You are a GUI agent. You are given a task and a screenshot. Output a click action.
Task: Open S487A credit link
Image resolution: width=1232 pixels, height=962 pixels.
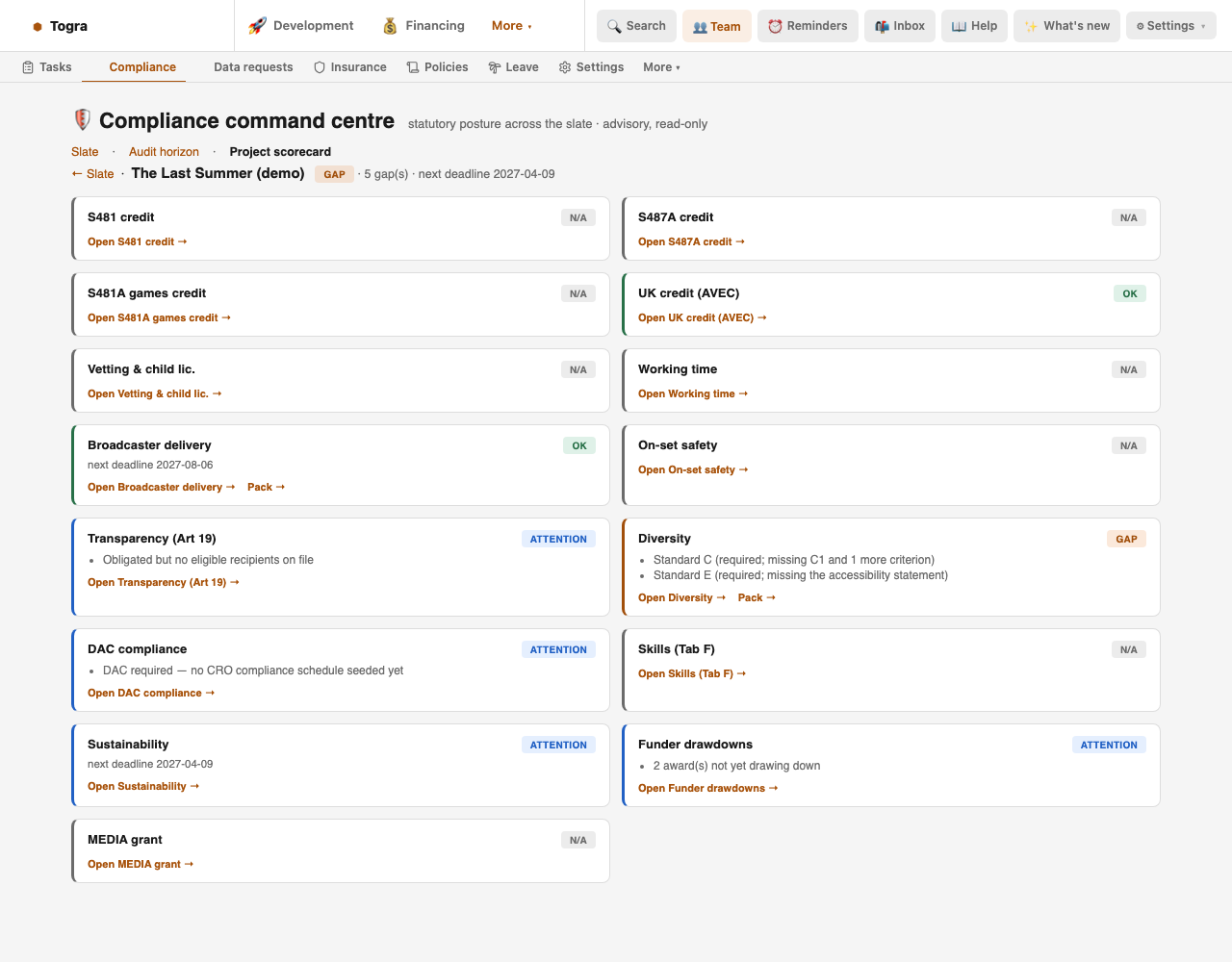pos(691,242)
